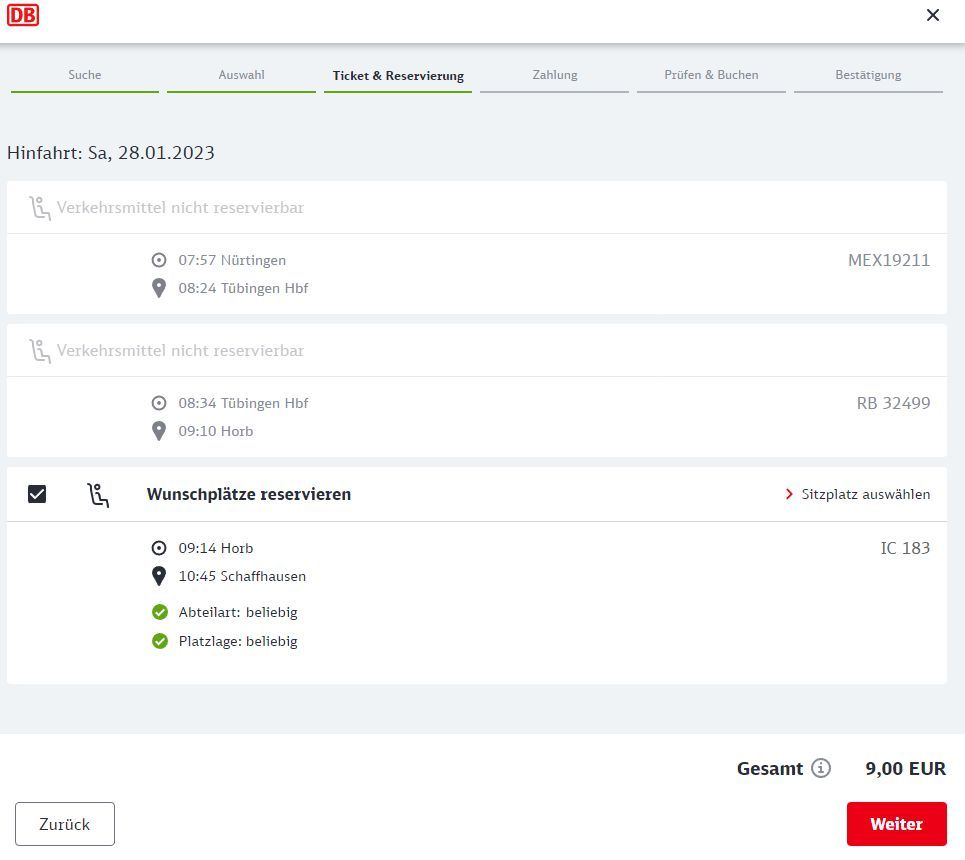Click location pin icon at 08:24 Tübingen Hbf
965x860 pixels.
(x=159, y=288)
